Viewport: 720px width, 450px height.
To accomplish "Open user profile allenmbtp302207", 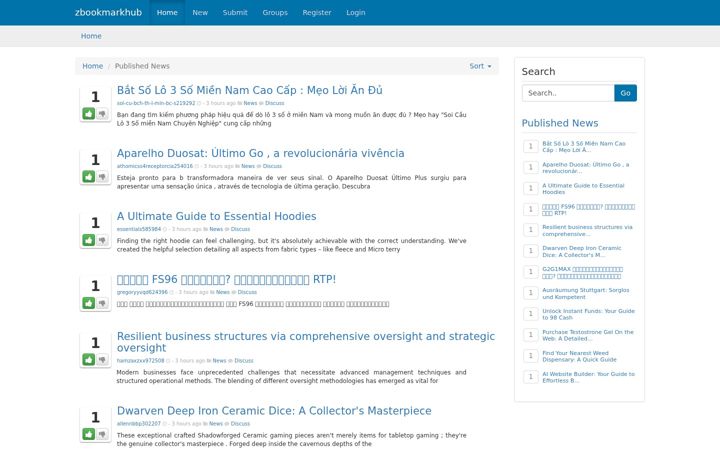I will click(x=139, y=423).
